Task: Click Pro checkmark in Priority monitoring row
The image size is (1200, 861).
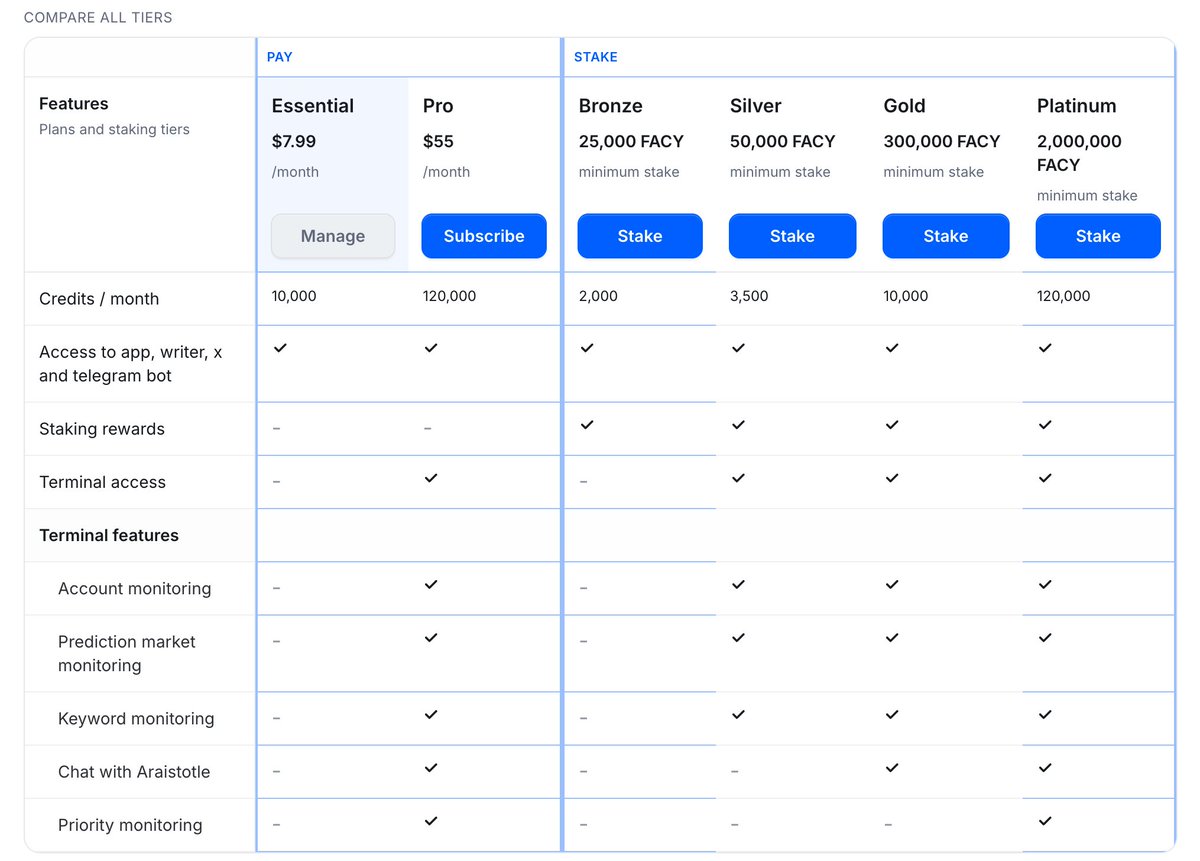Action: click(431, 821)
